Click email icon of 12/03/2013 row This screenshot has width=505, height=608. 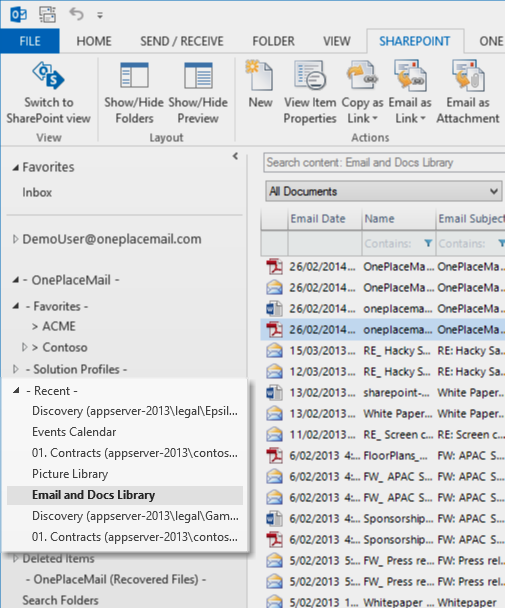[x=274, y=371]
